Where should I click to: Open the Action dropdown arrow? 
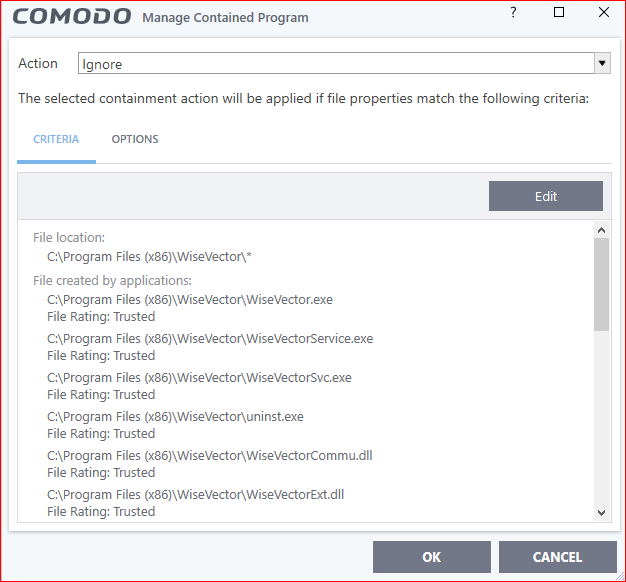coord(602,64)
